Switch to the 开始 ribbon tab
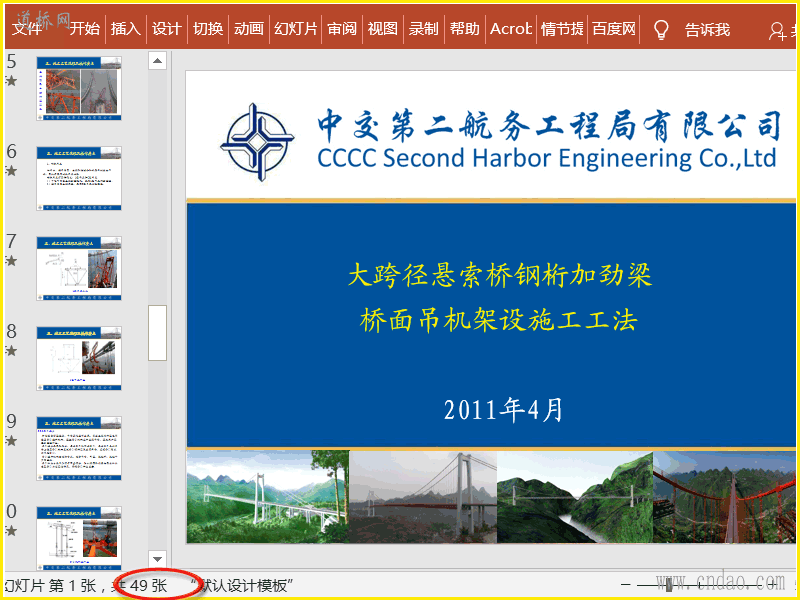This screenshot has height=600, width=800. (85, 29)
